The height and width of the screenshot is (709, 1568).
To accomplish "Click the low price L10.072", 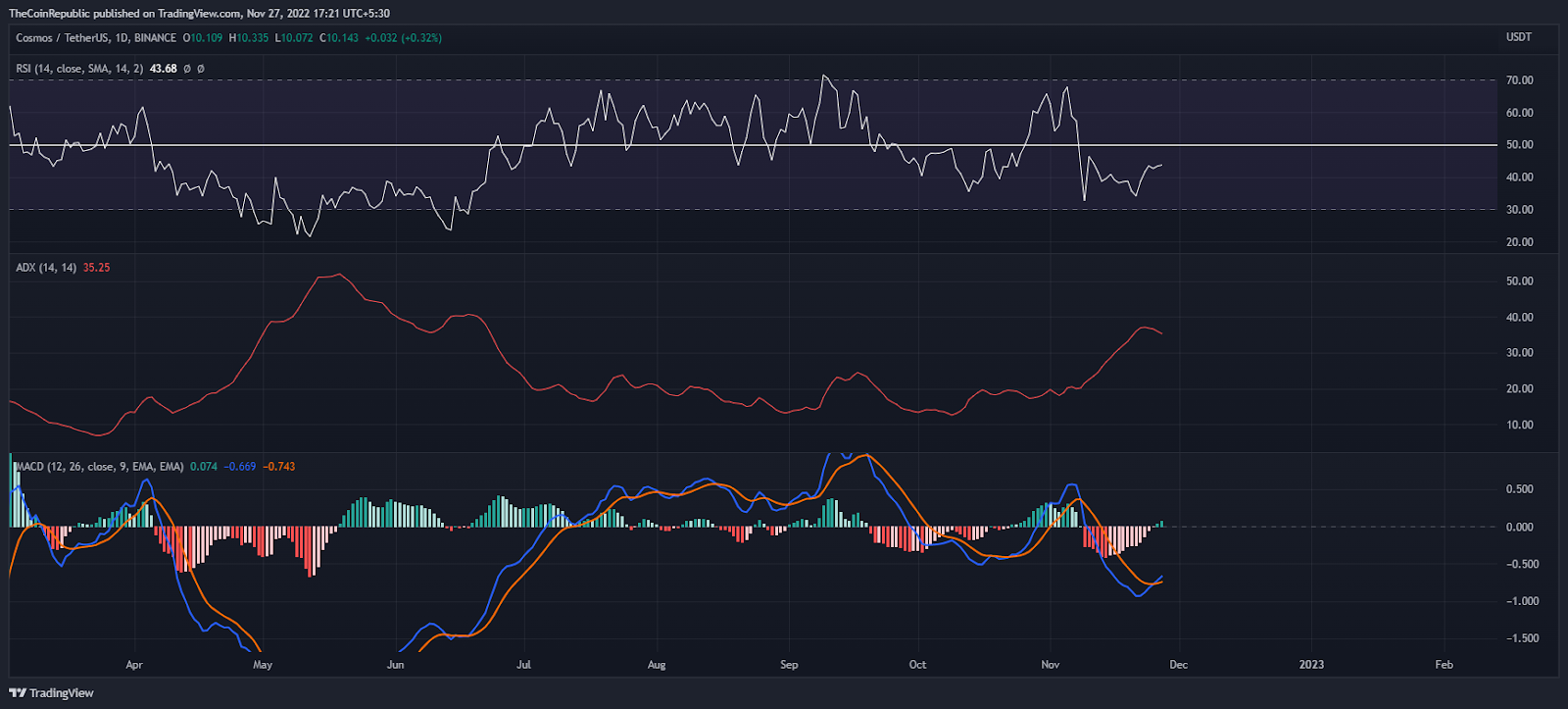I will point(293,38).
